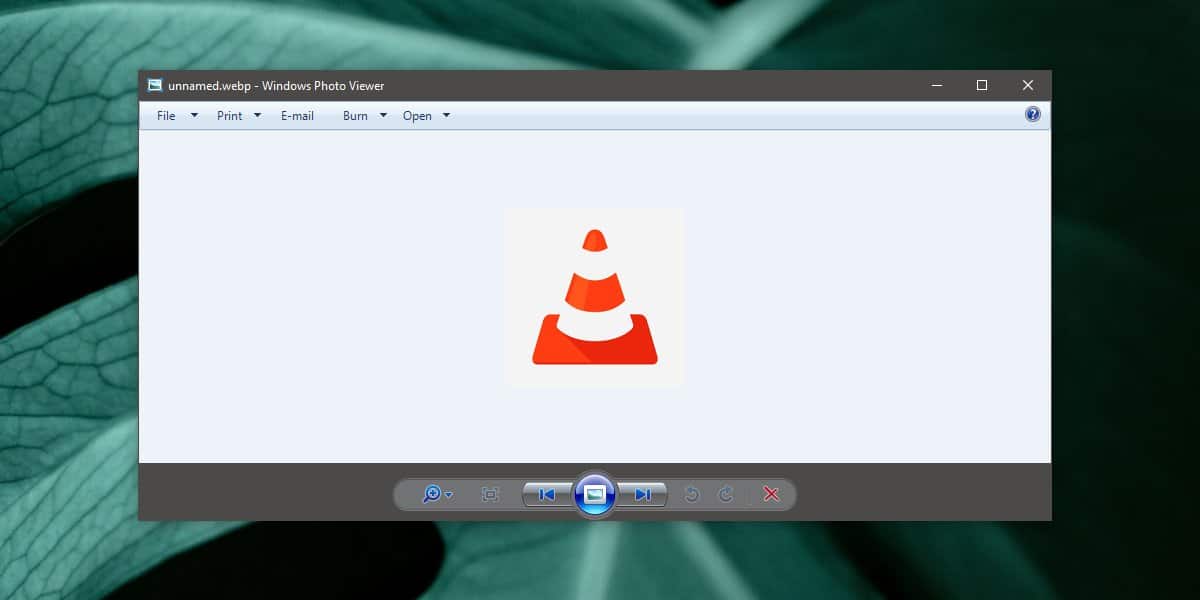This screenshot has width=1200, height=600.
Task: Click the arrow beside Burn
Action: pyautogui.click(x=383, y=116)
